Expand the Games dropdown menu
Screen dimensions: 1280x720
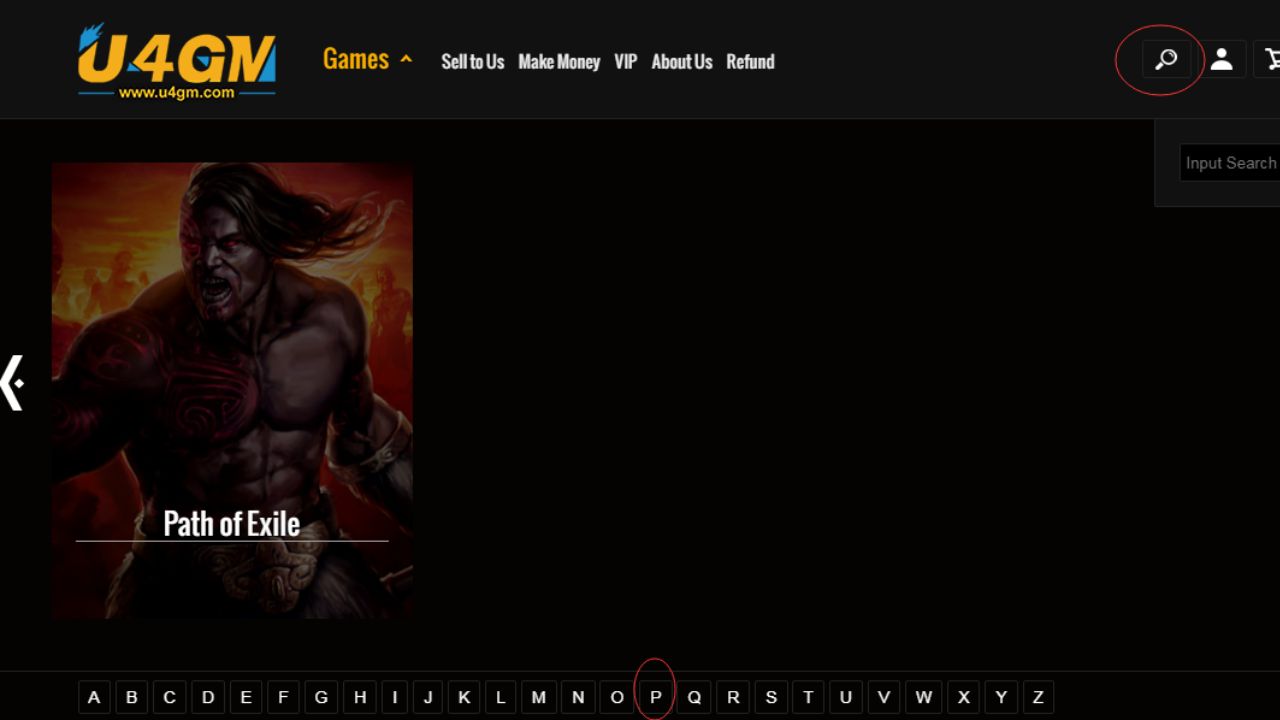pyautogui.click(x=366, y=60)
